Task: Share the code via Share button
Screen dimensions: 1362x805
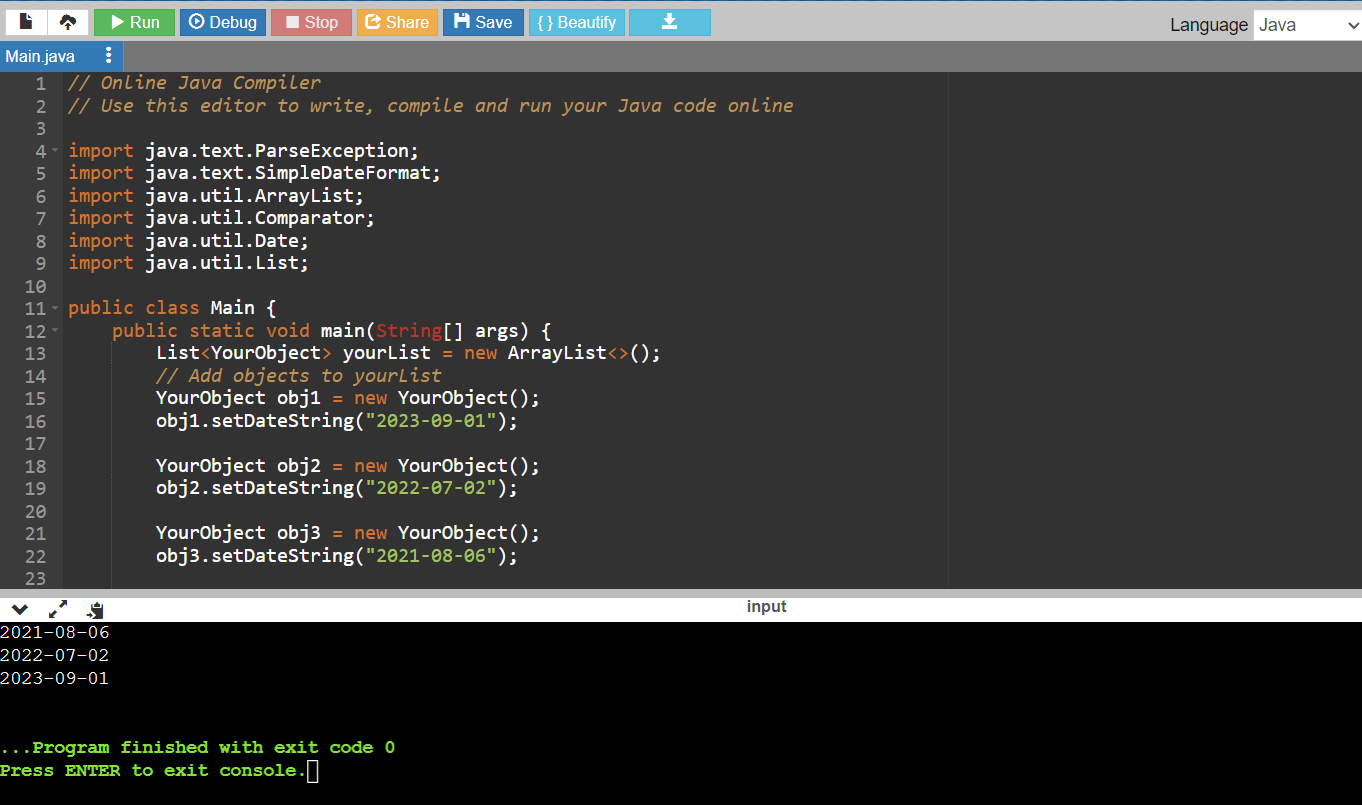Action: click(x=397, y=22)
